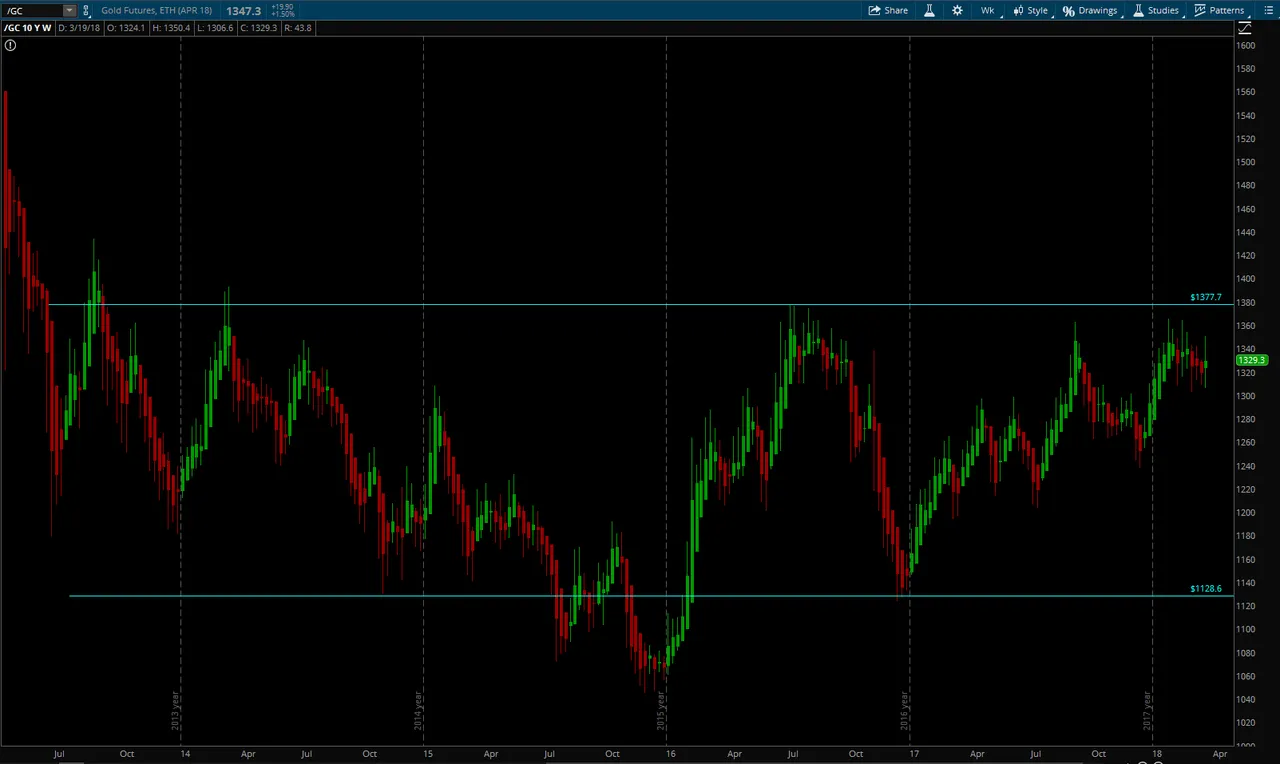Click the L: 1306.6 low value
The width and height of the screenshot is (1280, 764).
point(216,28)
